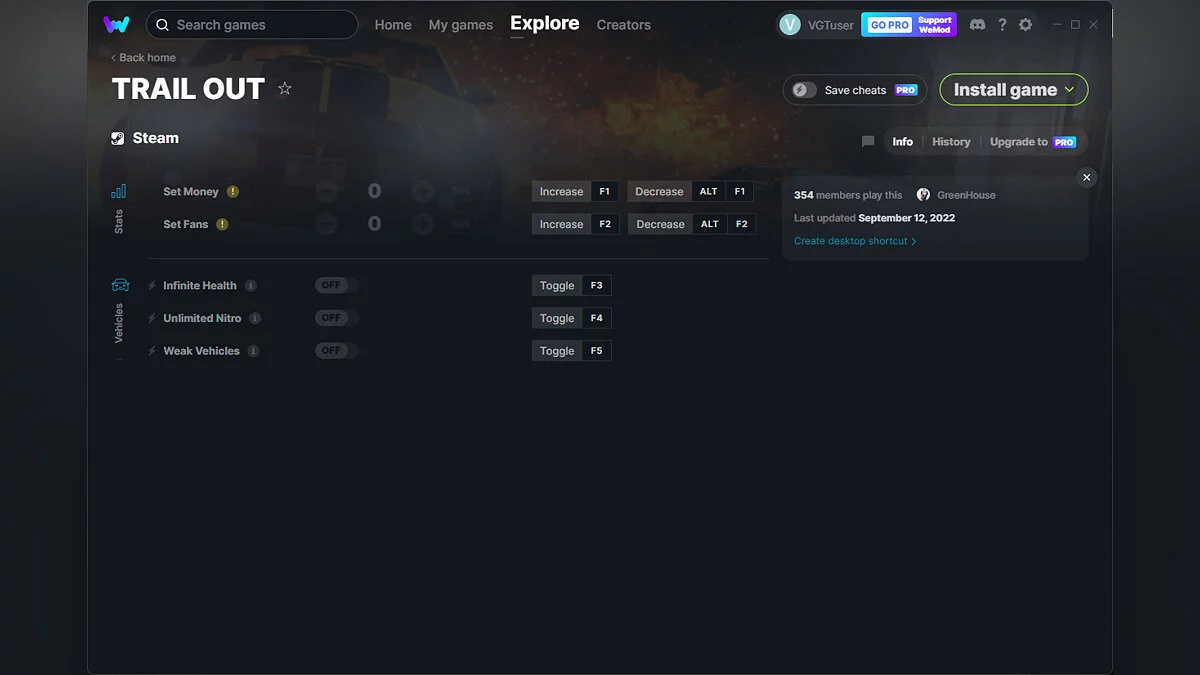Viewport: 1200px width, 675px height.
Task: Click the Set Money warning icon
Action: pos(233,192)
